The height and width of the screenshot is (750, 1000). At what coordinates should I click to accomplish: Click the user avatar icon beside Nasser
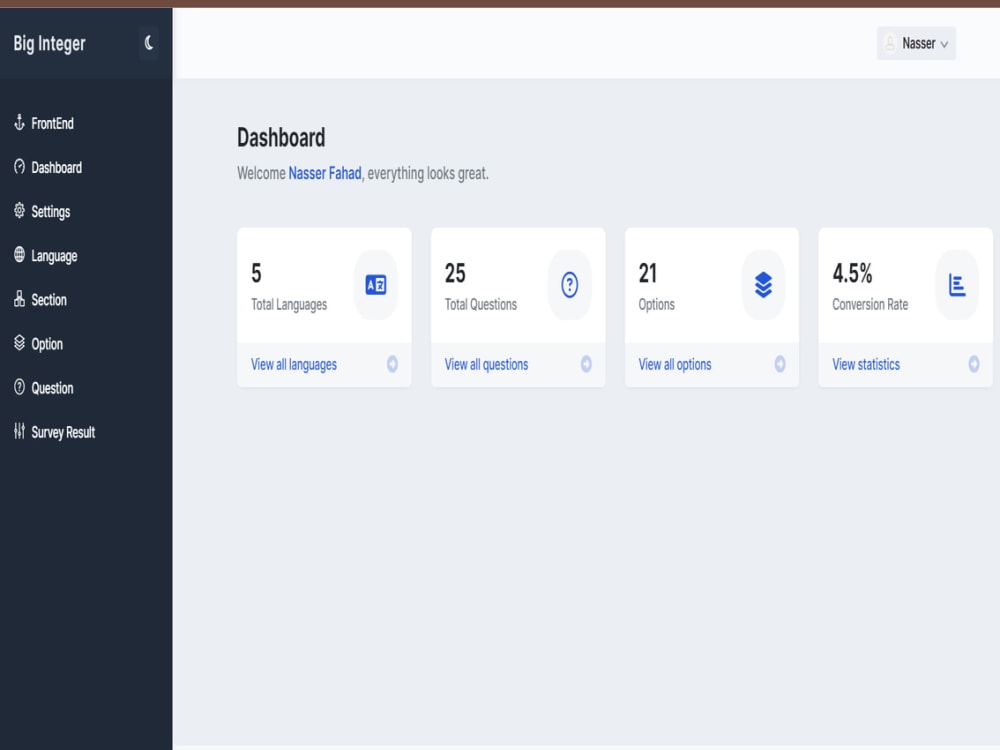pyautogui.click(x=890, y=43)
